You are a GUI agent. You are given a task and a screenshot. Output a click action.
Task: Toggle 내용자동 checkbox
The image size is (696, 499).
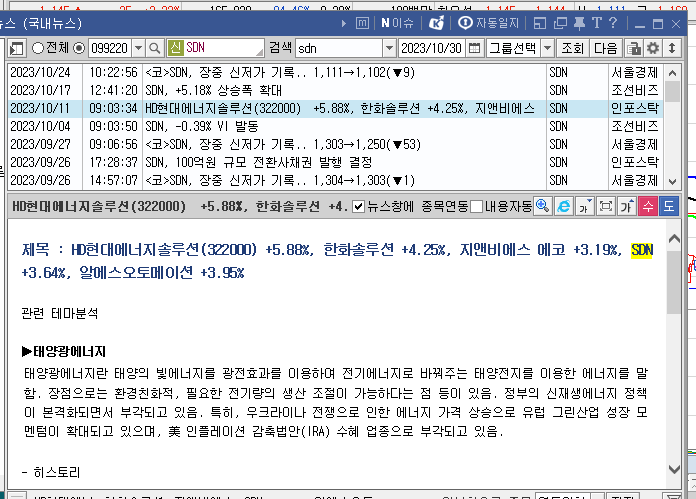click(476, 206)
